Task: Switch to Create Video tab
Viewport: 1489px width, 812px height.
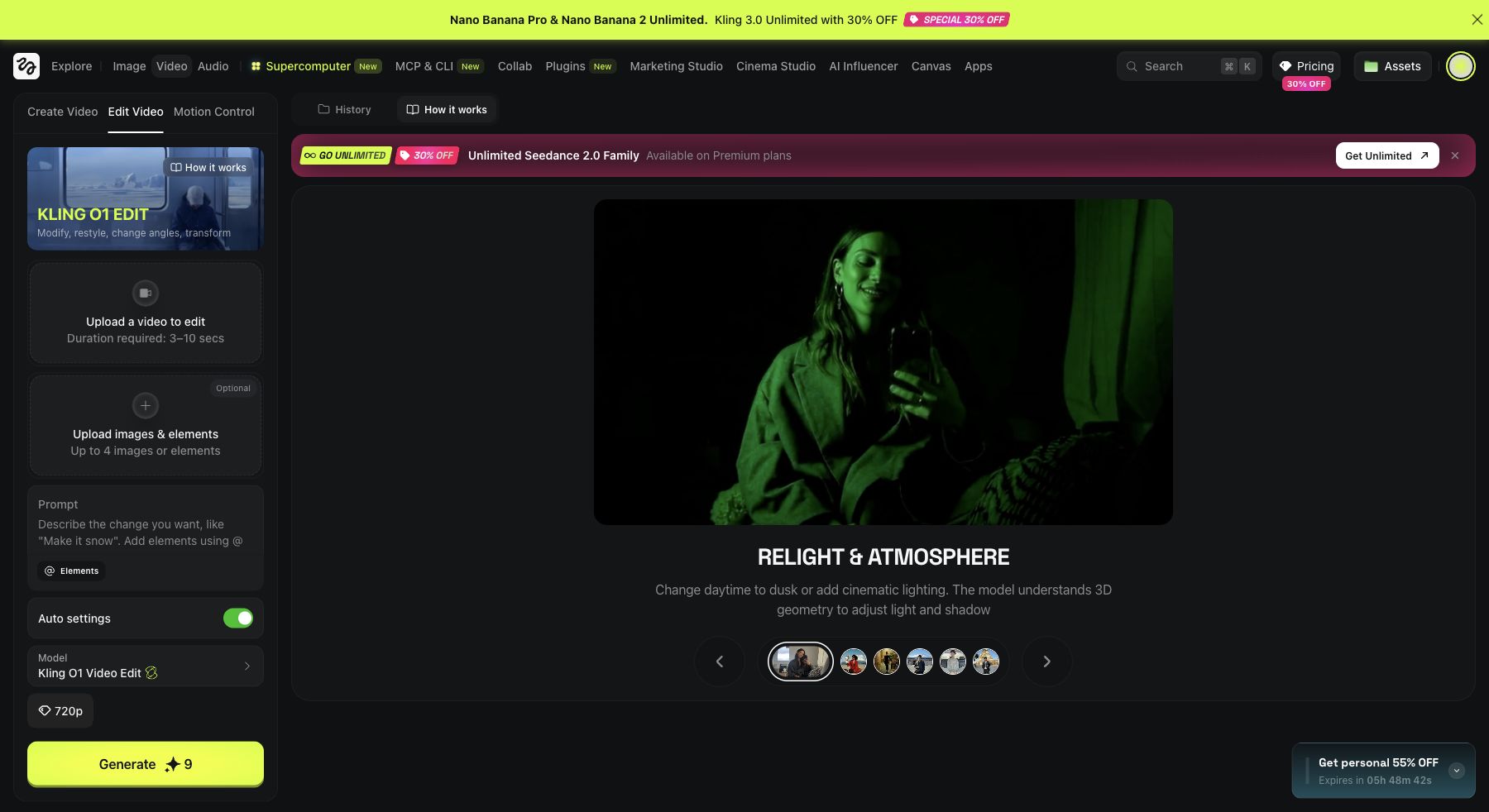Action: click(x=63, y=112)
